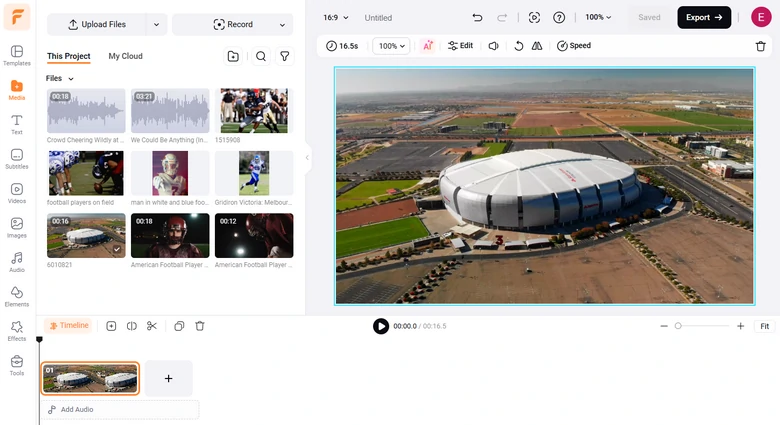Flip the selected clip
This screenshot has height=425, width=780.
[537, 46]
